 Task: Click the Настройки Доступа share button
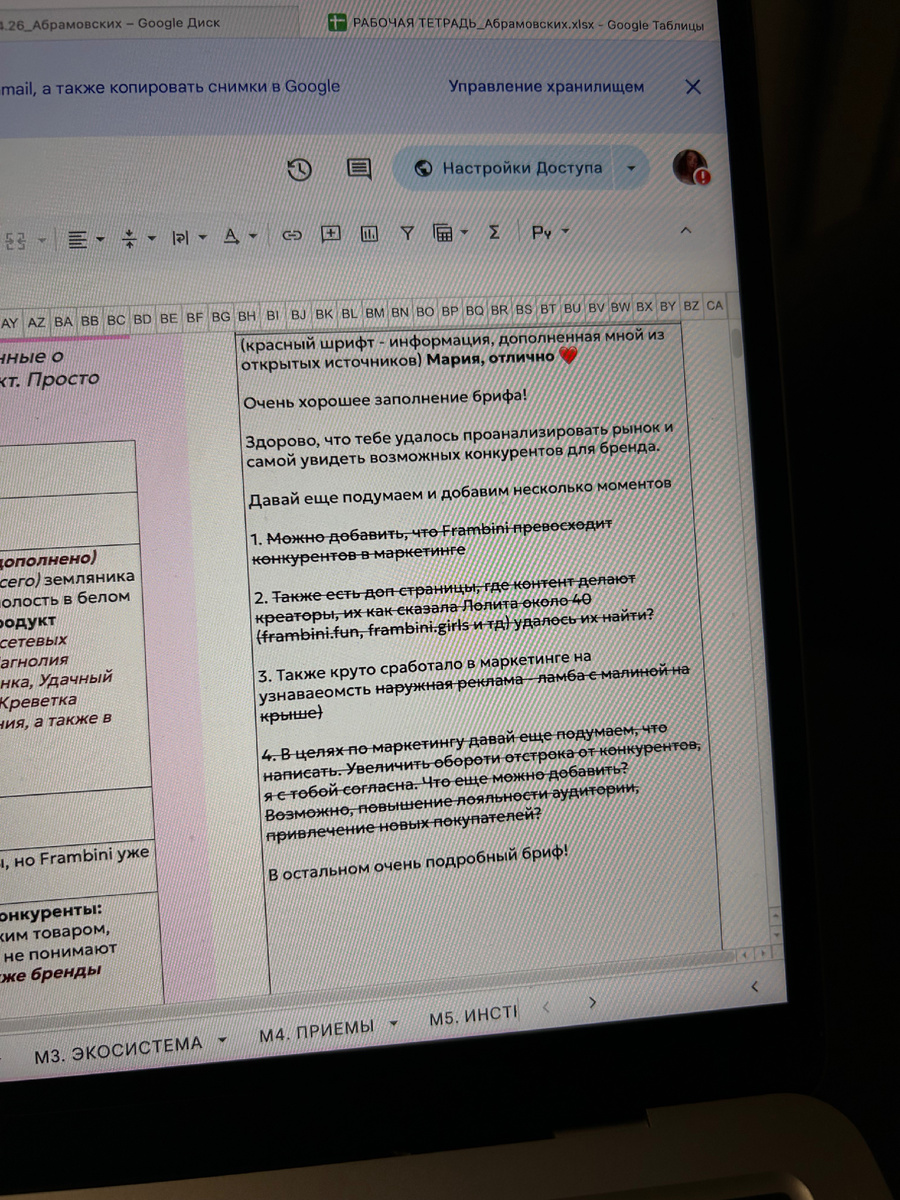tap(510, 168)
